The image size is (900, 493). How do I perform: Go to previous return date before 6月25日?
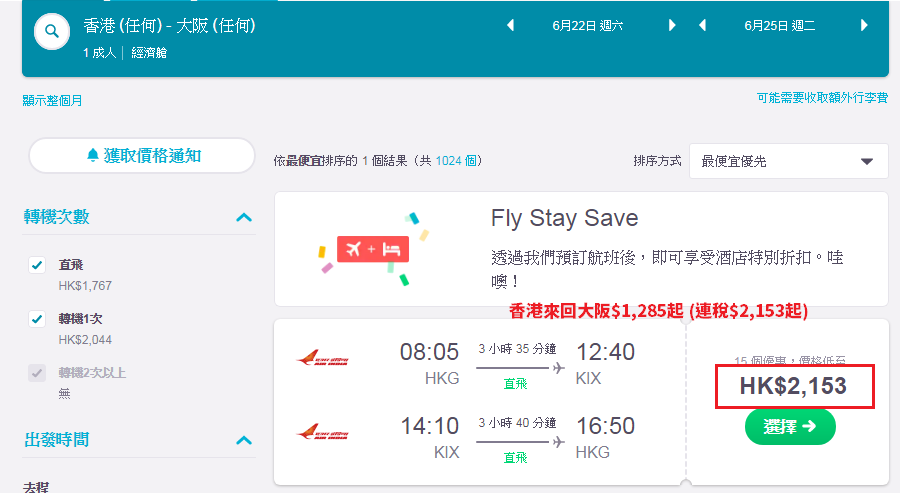click(702, 25)
